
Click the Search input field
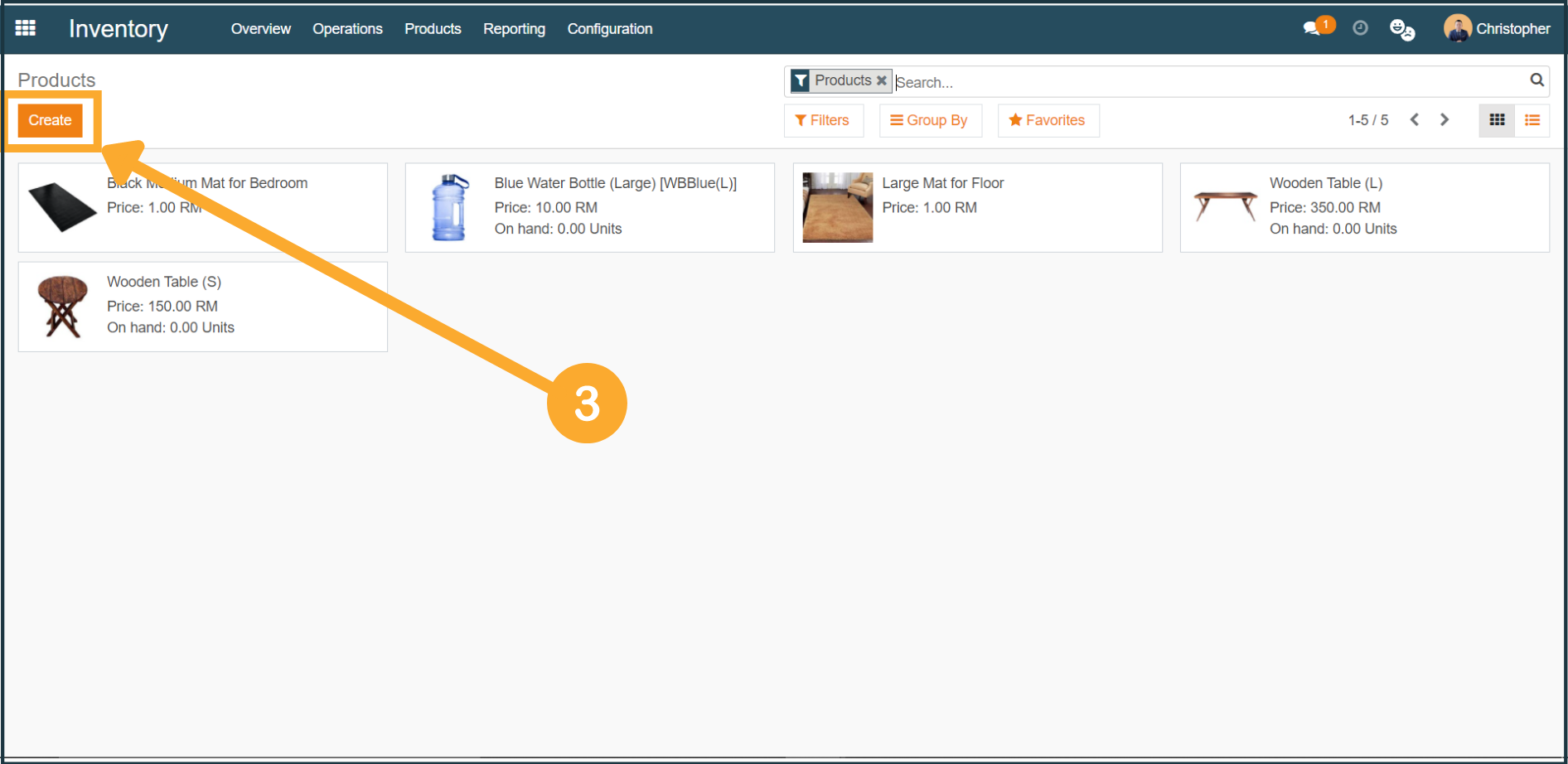pos(1202,82)
